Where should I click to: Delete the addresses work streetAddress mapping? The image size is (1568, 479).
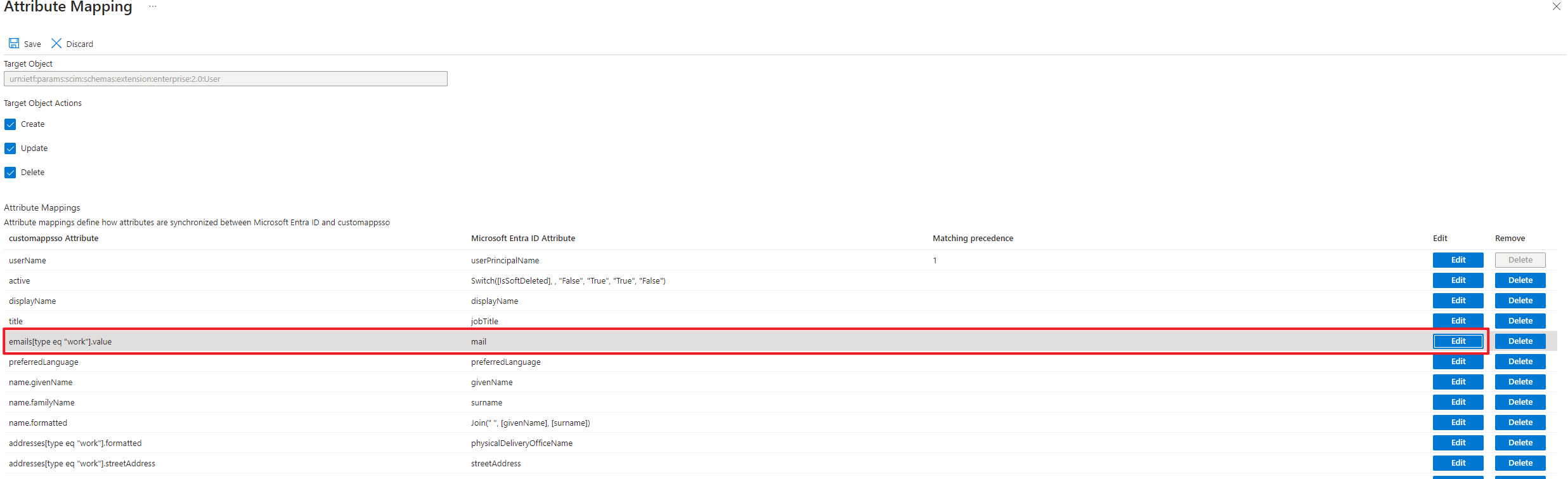click(x=1520, y=463)
